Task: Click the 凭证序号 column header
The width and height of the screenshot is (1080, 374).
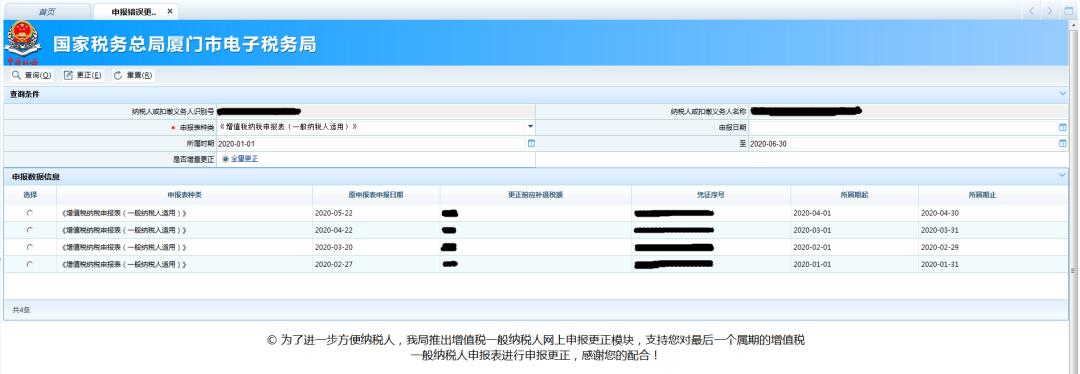Action: tap(711, 195)
